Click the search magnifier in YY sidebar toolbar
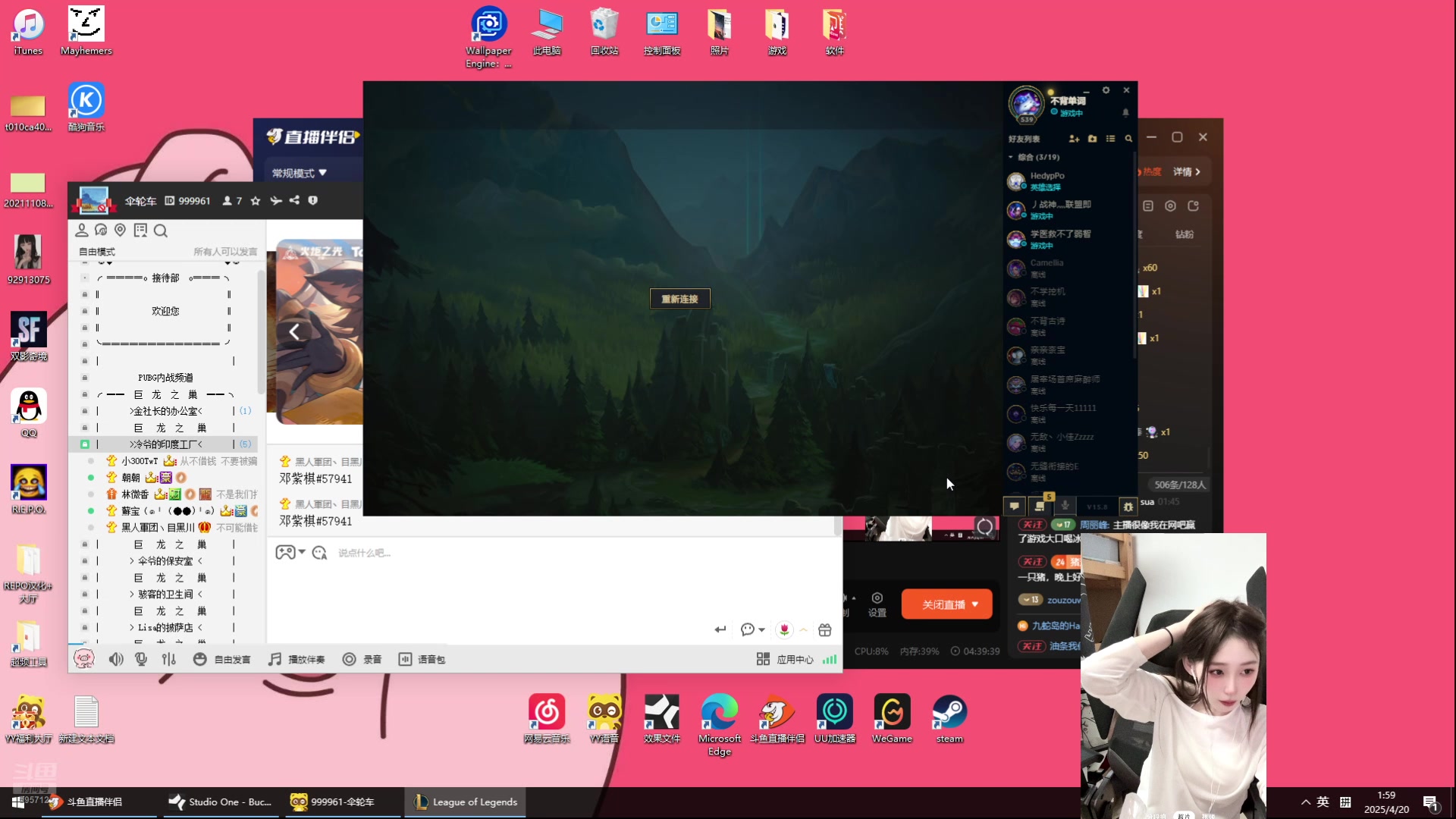The height and width of the screenshot is (819, 1456). click(161, 231)
